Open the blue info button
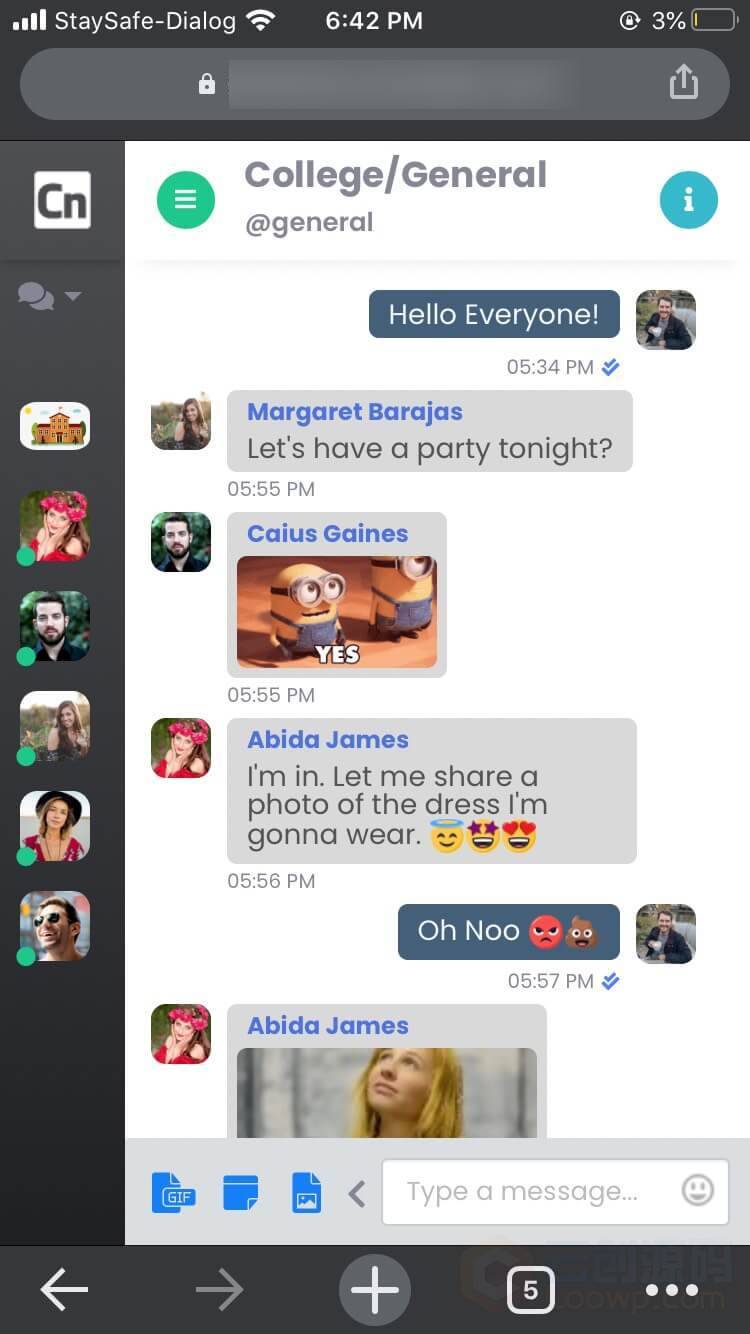The height and width of the screenshot is (1334, 750). tap(688, 200)
